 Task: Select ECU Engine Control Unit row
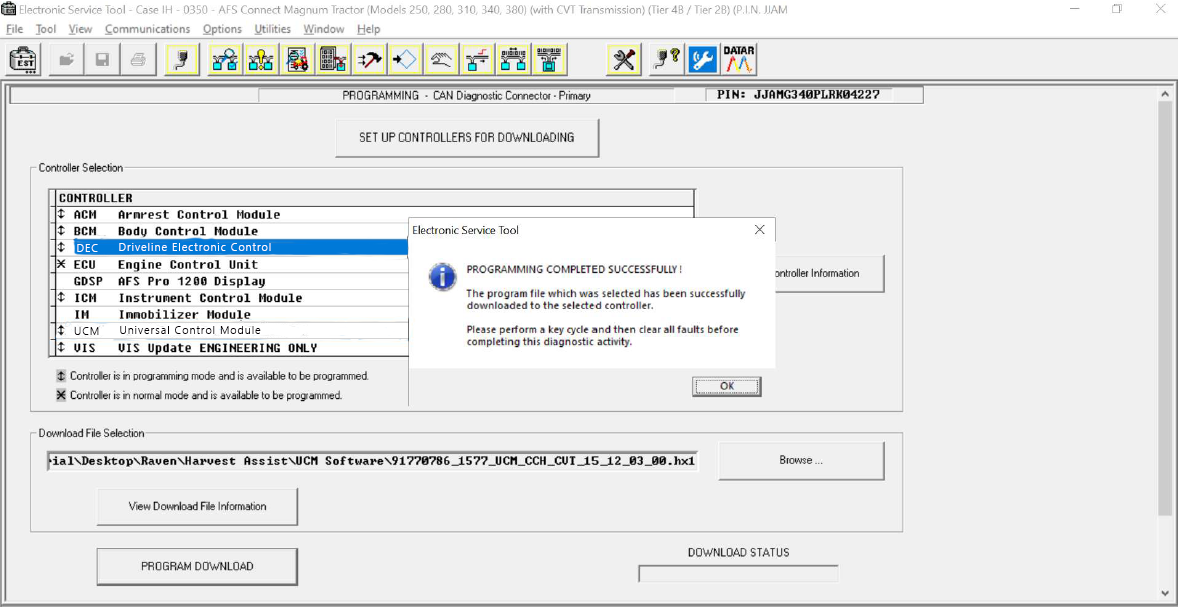tap(233, 265)
